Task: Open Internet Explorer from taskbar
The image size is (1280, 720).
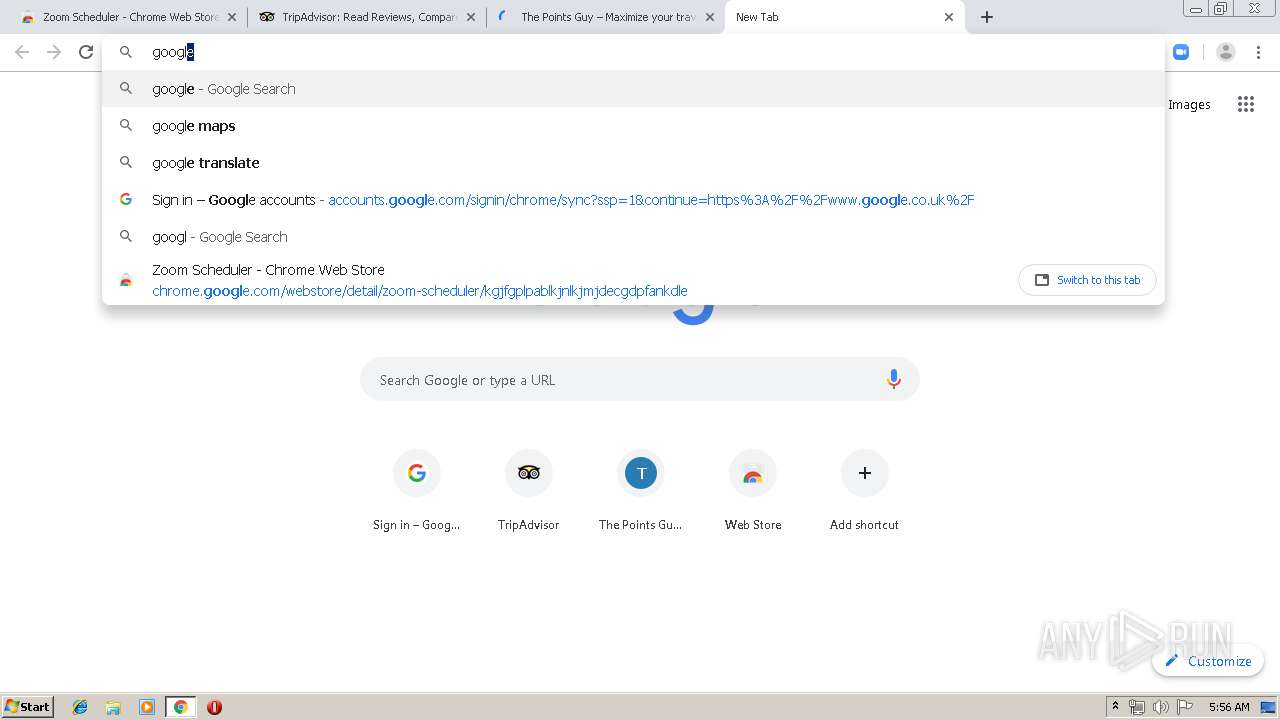Action: tap(80, 707)
